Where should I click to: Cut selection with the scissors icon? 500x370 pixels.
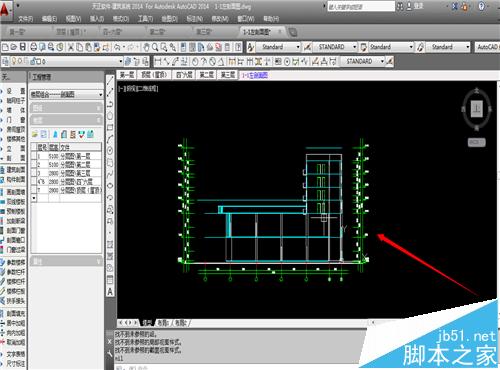(x=71, y=47)
